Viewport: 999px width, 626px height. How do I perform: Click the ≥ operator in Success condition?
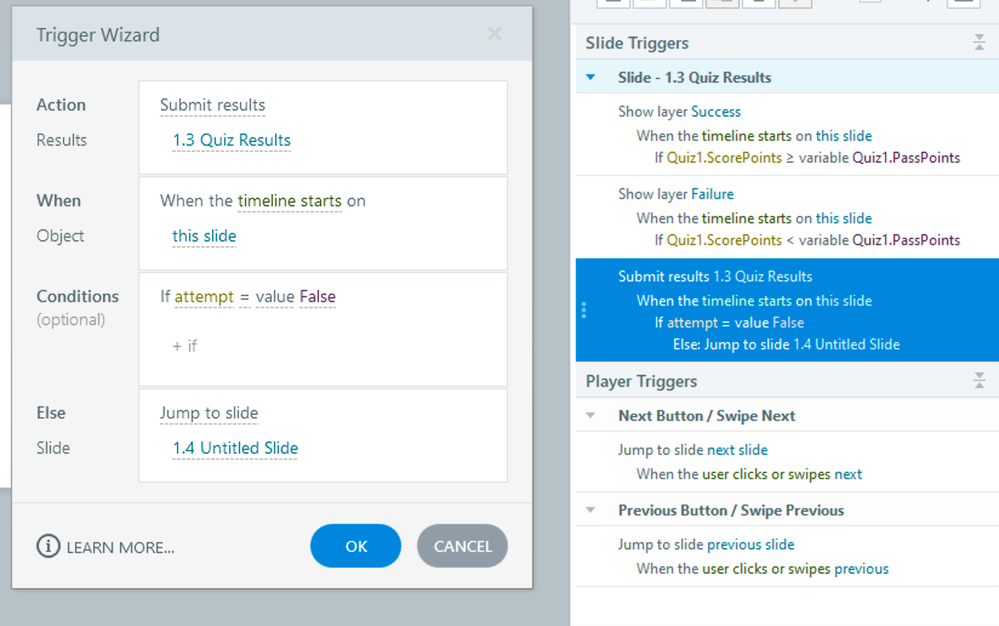point(789,158)
